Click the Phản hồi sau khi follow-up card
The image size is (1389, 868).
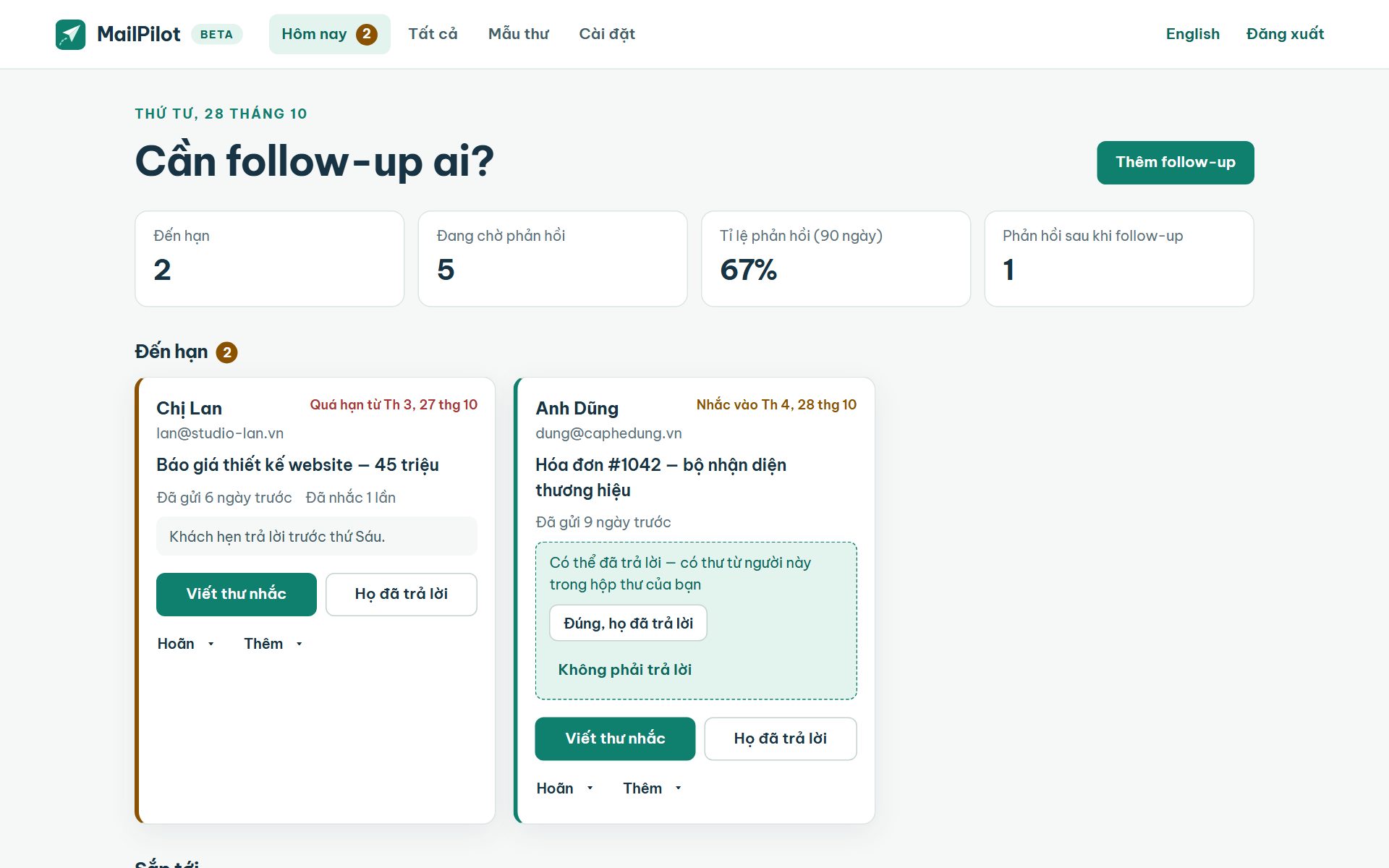(x=1118, y=259)
